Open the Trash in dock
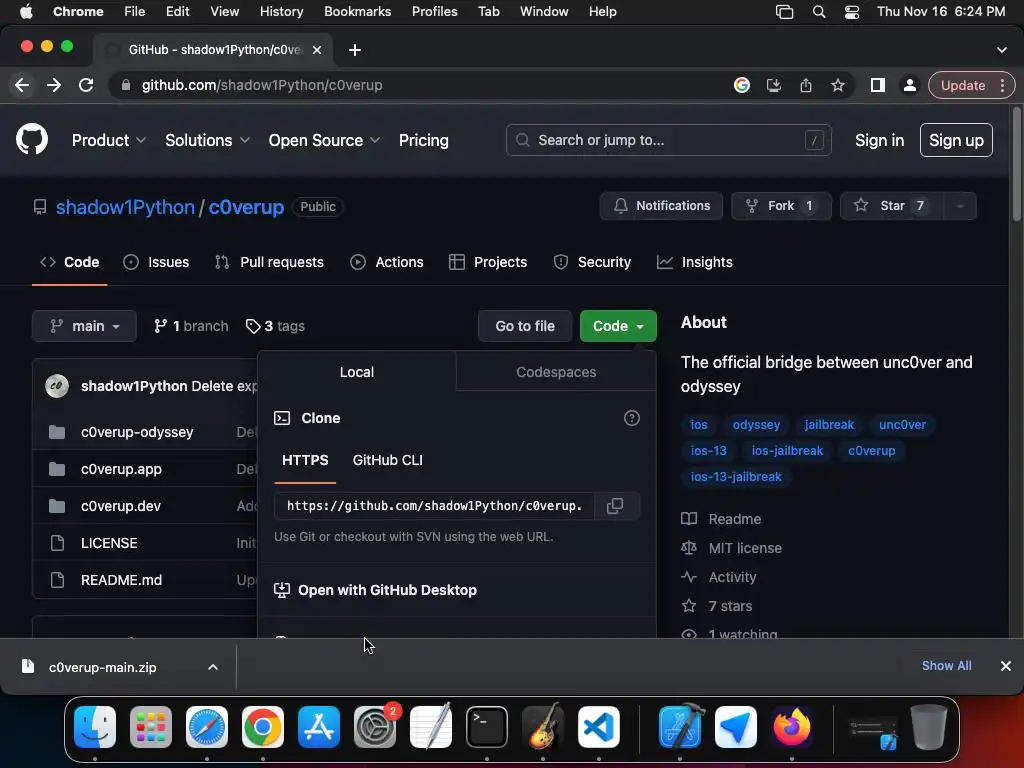Image resolution: width=1024 pixels, height=768 pixels. pyautogui.click(x=929, y=727)
